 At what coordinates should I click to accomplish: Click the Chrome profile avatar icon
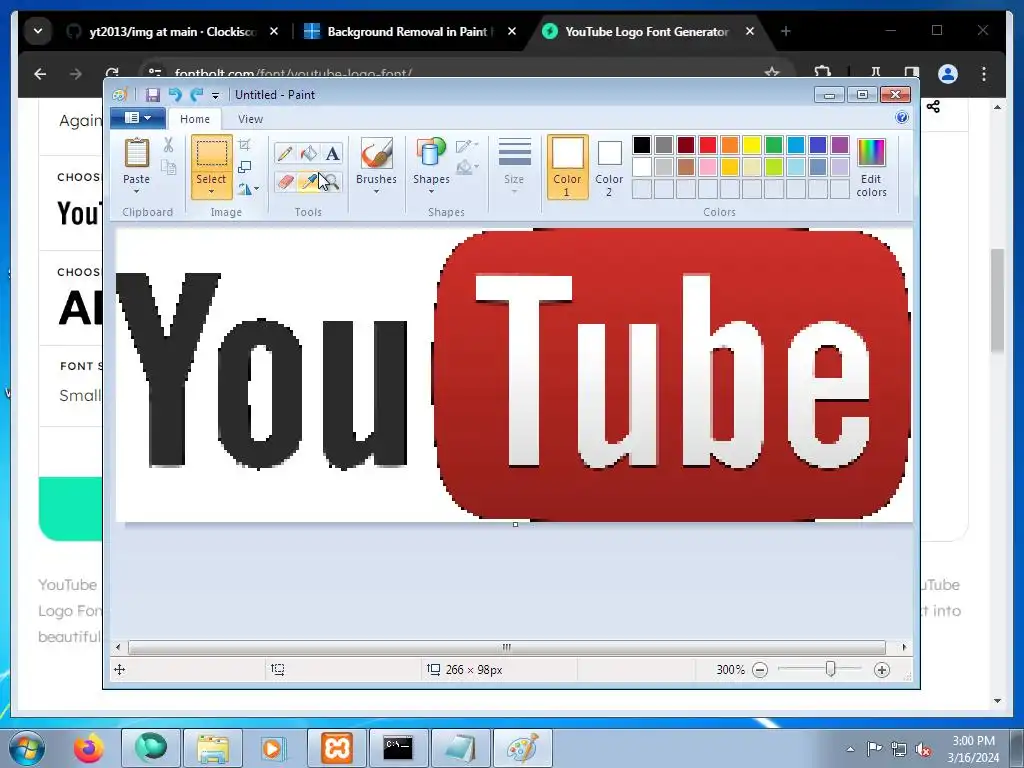pos(948,74)
